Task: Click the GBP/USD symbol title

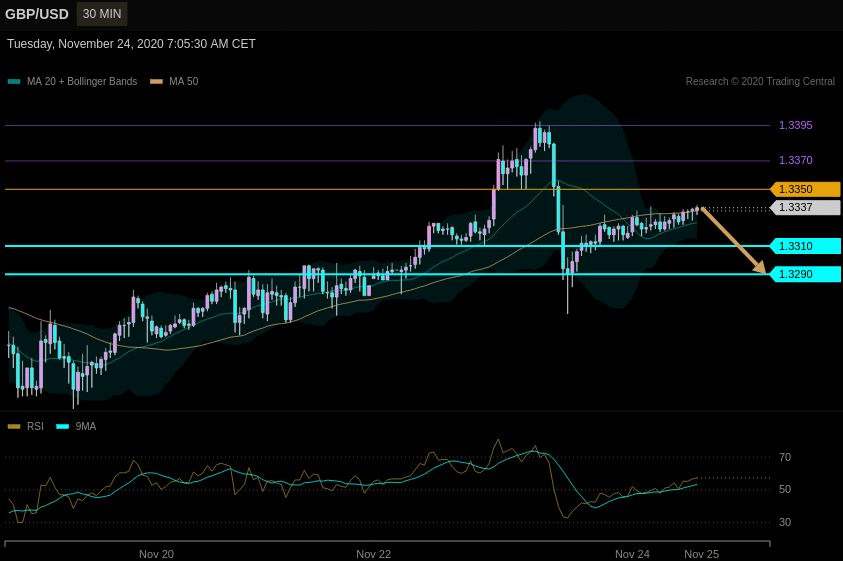Action: pyautogui.click(x=37, y=14)
